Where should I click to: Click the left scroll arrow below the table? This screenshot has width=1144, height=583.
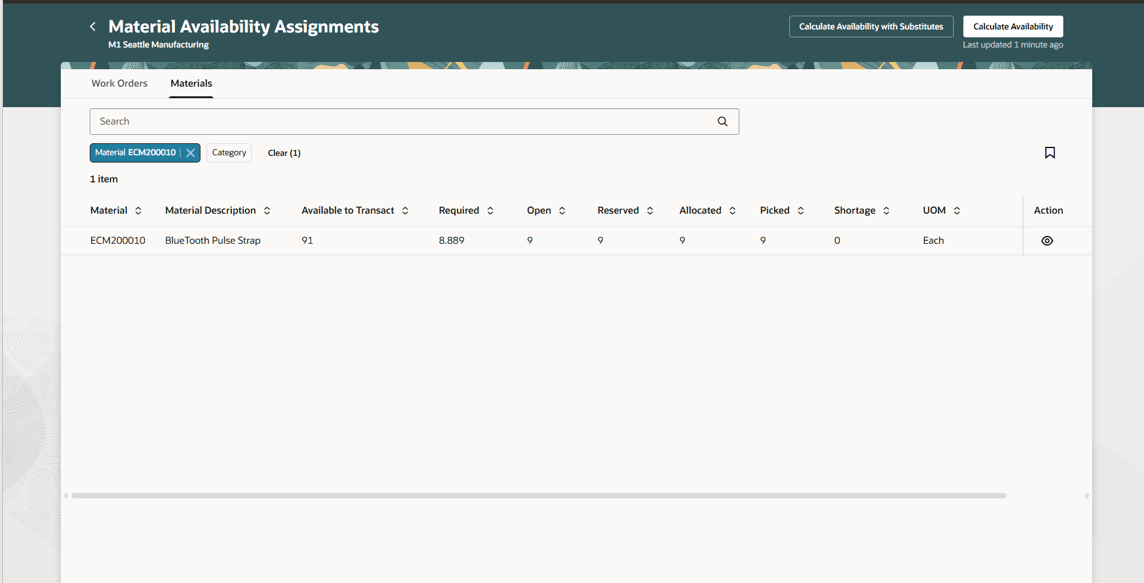coord(68,494)
